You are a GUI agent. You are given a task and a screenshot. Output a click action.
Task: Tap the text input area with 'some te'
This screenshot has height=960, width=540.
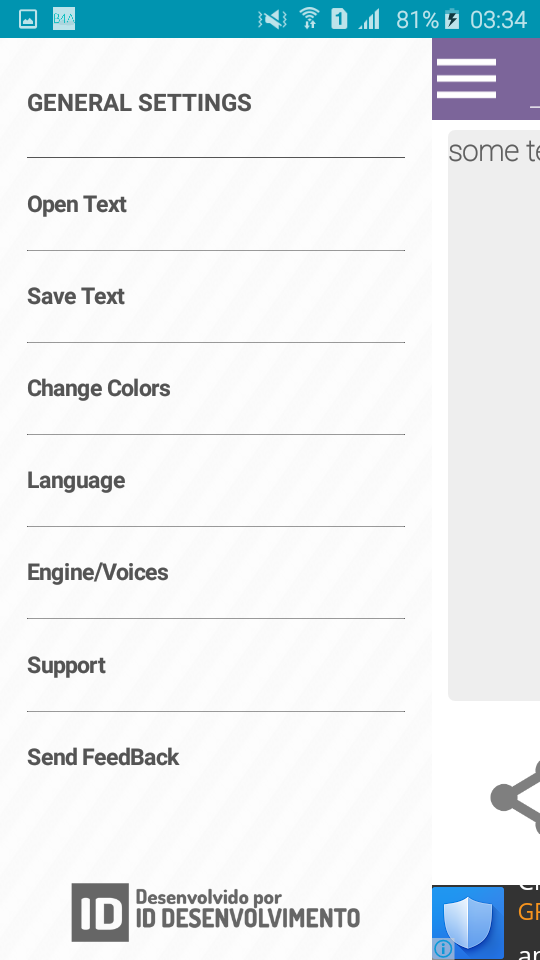(494, 415)
